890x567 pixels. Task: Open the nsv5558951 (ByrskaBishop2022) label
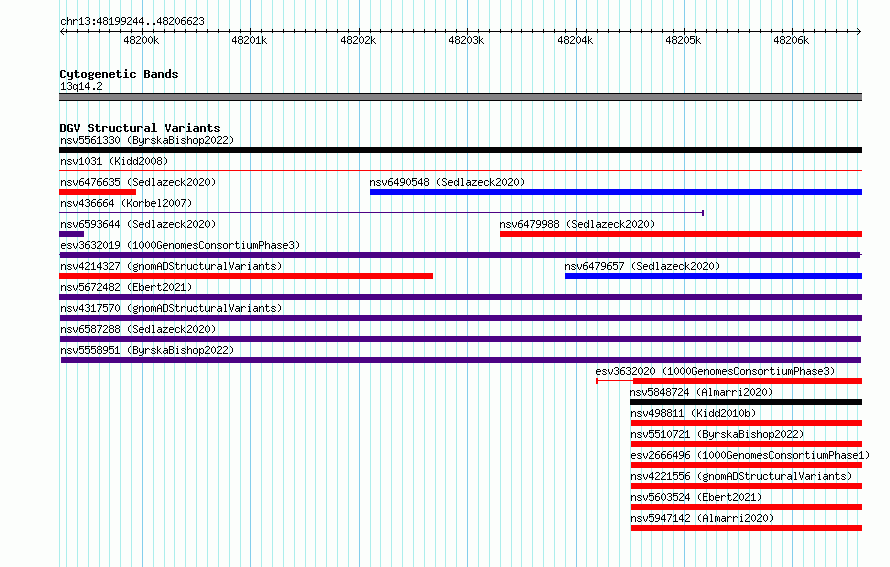147,350
